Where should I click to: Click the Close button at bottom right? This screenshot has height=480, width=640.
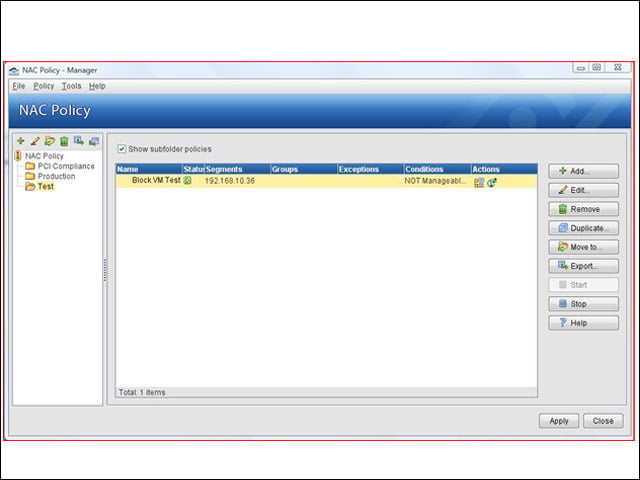point(603,421)
